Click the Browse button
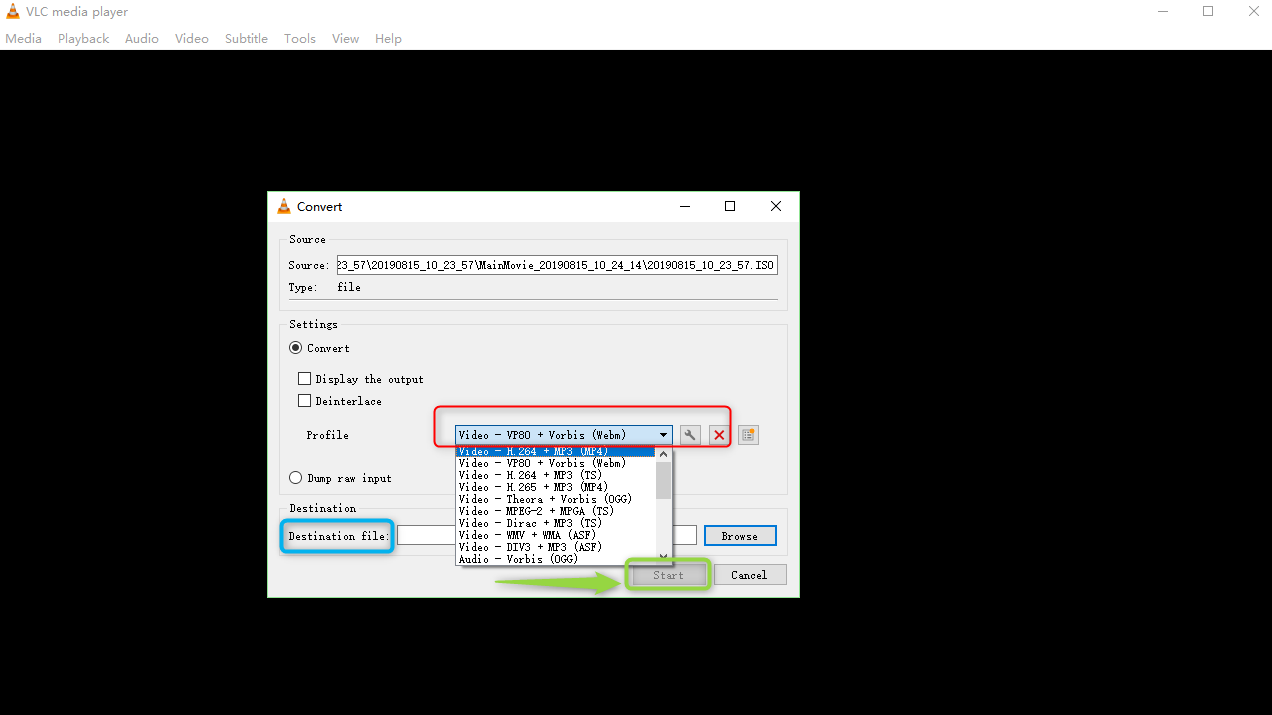Viewport: 1272px width, 715px height. click(740, 536)
